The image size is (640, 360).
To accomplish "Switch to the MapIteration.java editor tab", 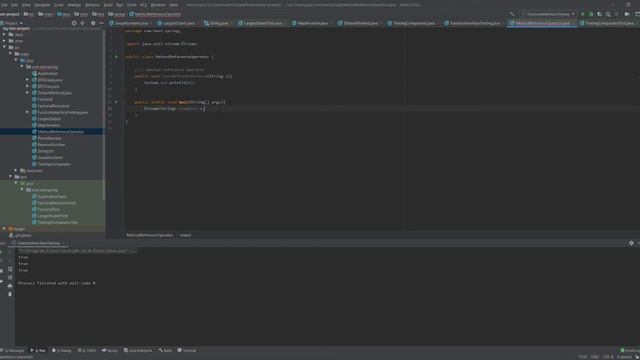I will click(312, 23).
